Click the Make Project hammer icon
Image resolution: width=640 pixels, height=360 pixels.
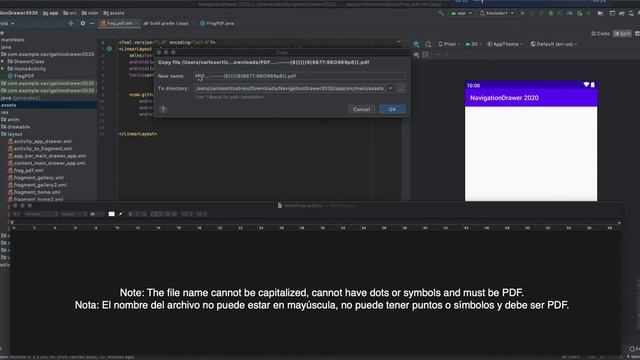(441, 13)
